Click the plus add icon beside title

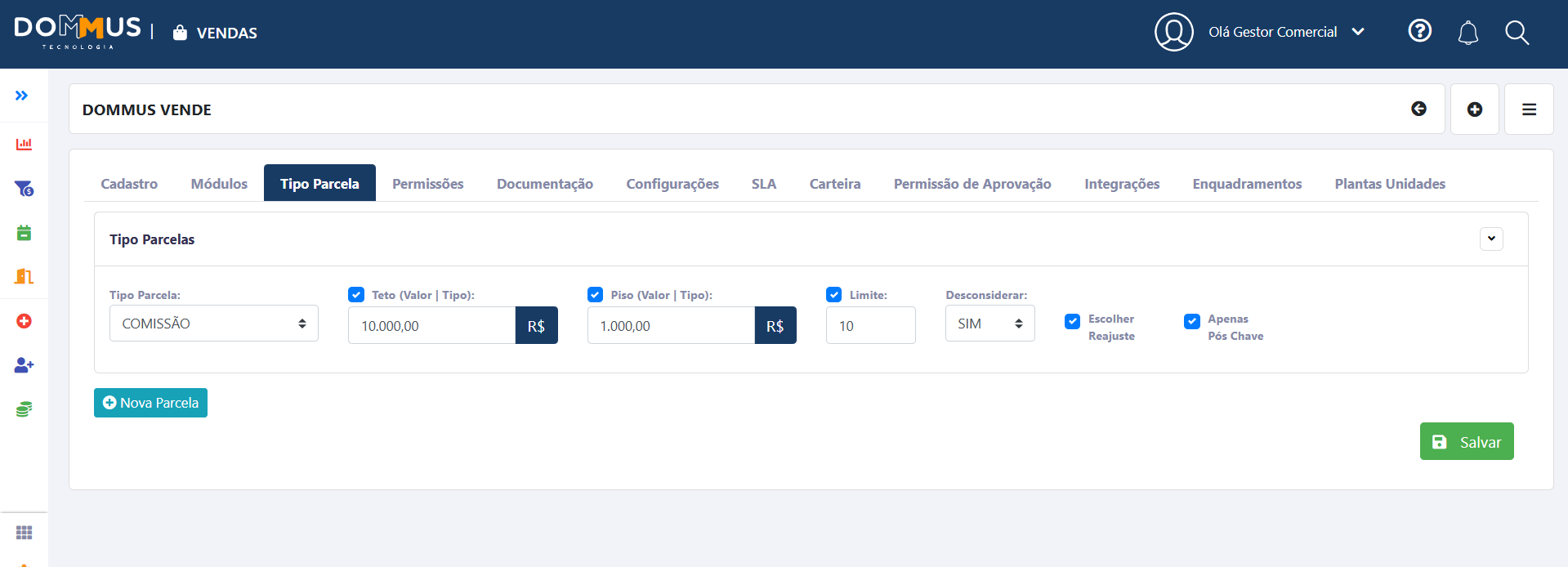pos(1474,109)
